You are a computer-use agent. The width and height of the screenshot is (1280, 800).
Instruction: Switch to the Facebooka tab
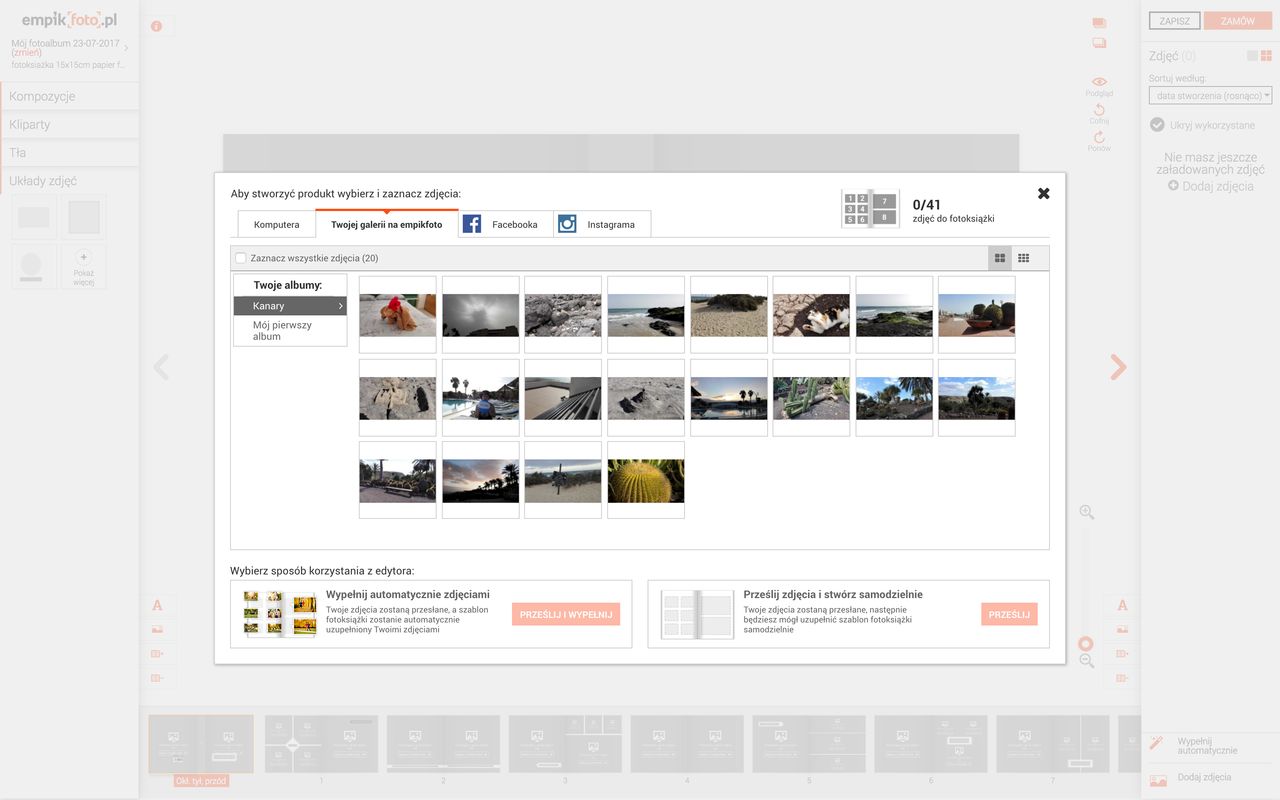point(506,225)
